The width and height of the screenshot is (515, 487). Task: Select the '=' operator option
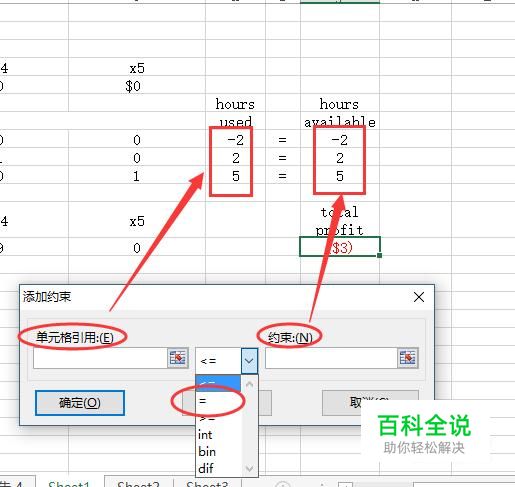point(218,401)
